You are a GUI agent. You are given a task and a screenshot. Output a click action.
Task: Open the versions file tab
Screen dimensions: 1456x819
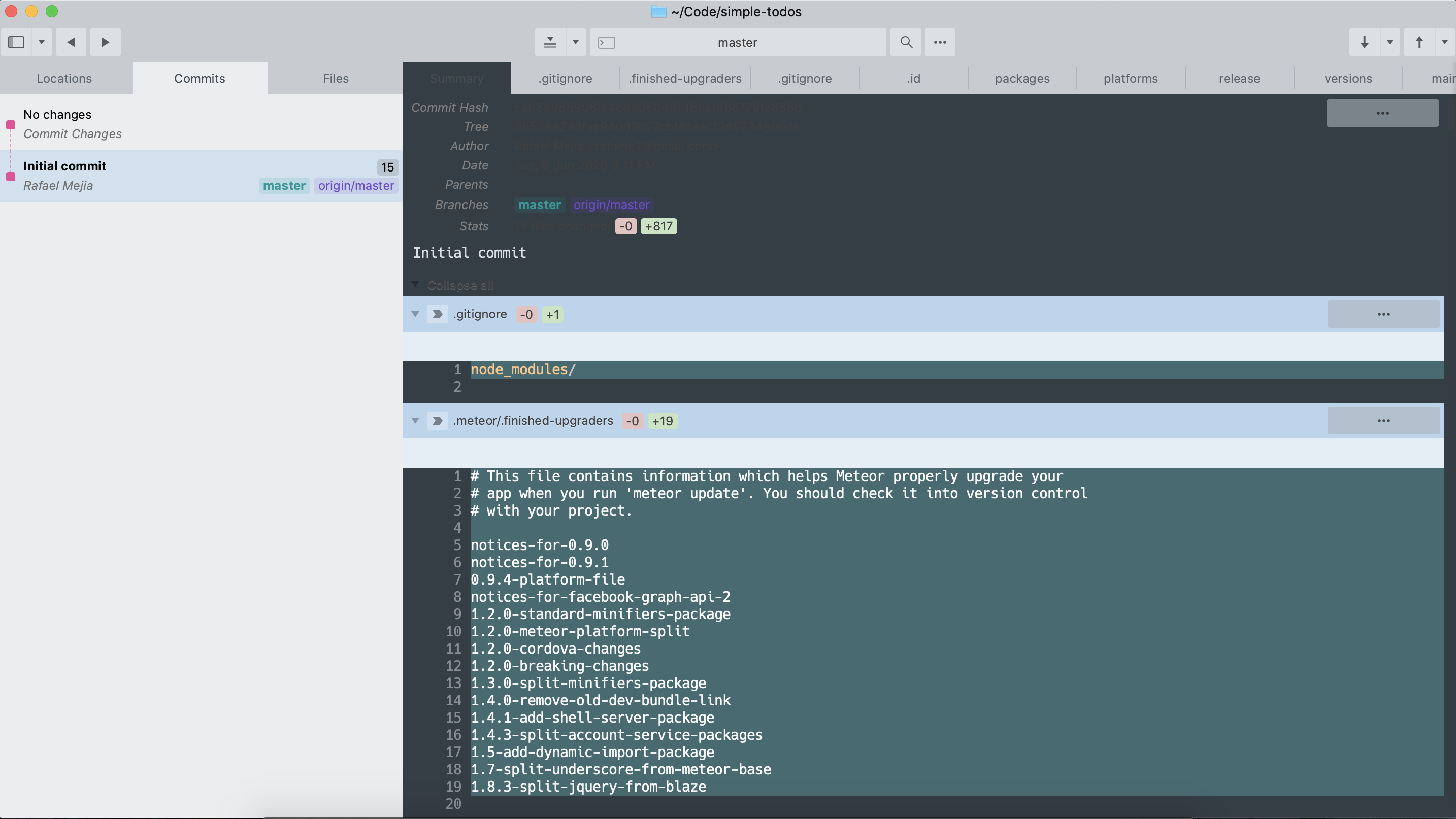tap(1348, 79)
